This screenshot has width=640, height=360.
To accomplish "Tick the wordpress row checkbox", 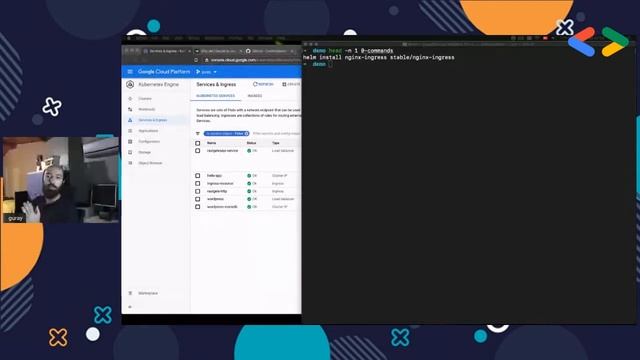I will (198, 199).
